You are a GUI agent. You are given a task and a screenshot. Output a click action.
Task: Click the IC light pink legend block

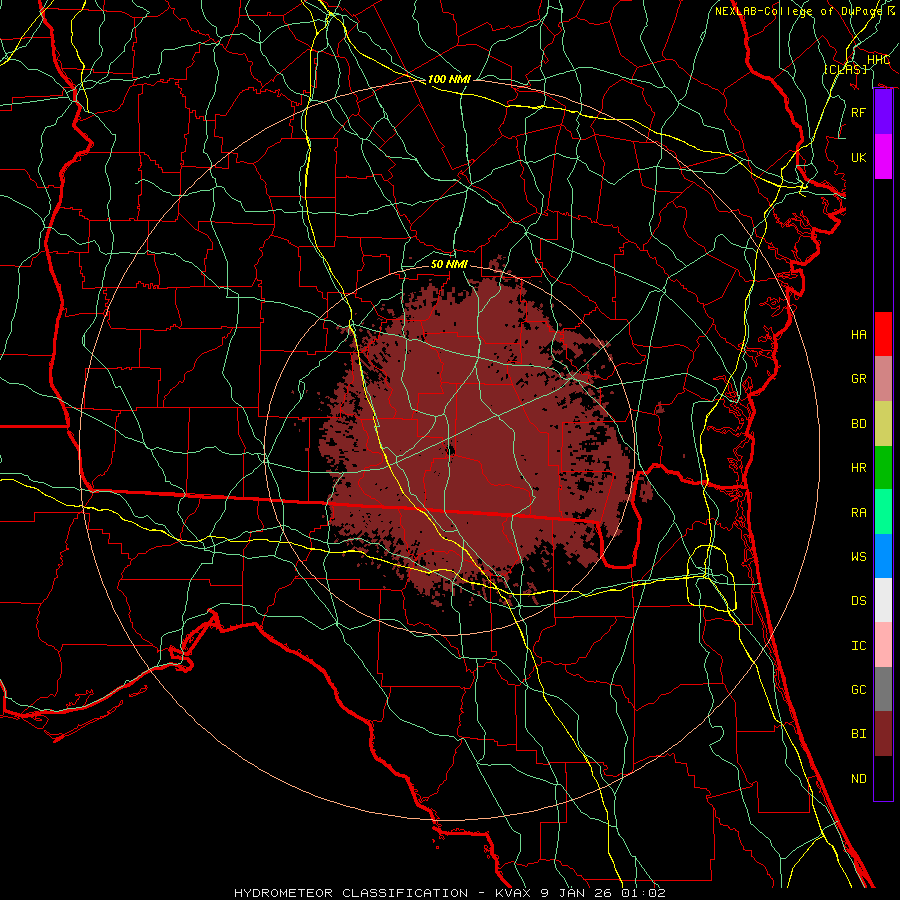[883, 645]
